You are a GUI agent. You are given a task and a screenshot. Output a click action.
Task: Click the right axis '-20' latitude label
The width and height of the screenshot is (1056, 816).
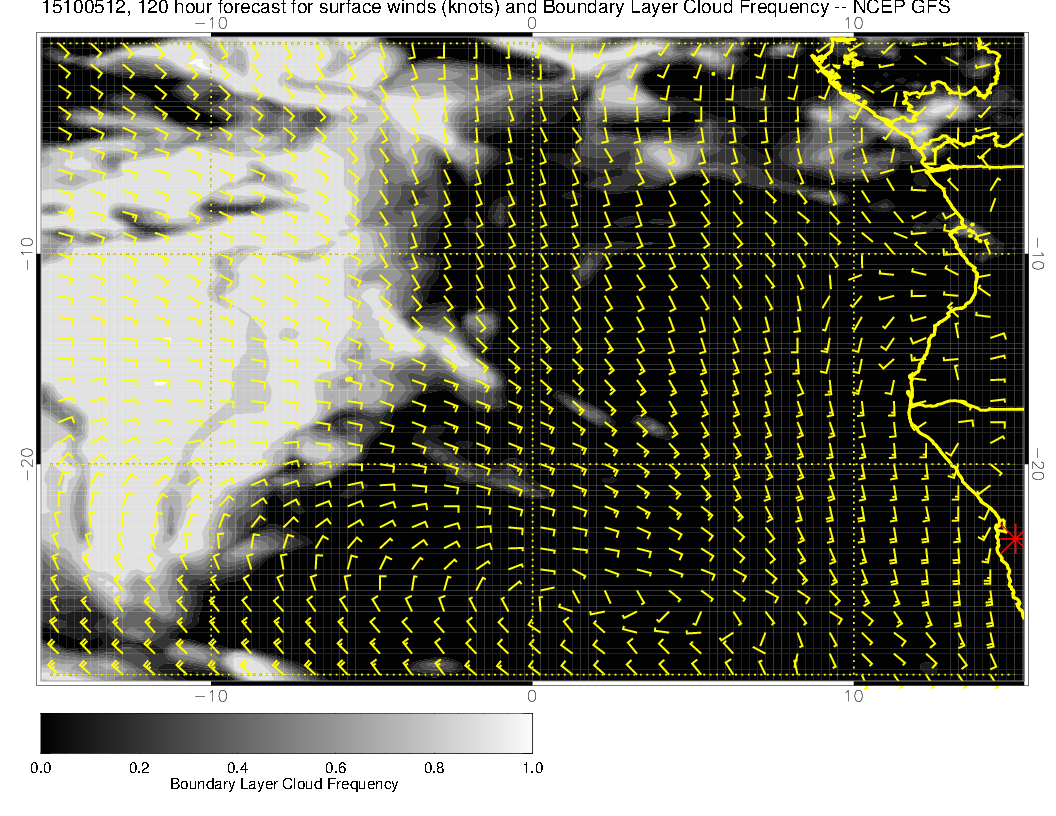click(x=1038, y=464)
